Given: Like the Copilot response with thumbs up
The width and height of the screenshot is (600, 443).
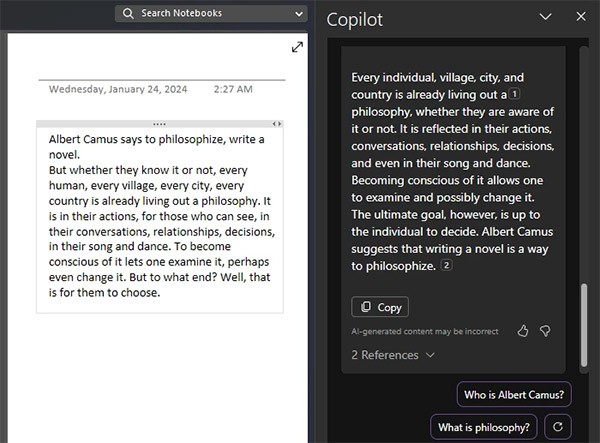Looking at the screenshot, I should click(523, 331).
